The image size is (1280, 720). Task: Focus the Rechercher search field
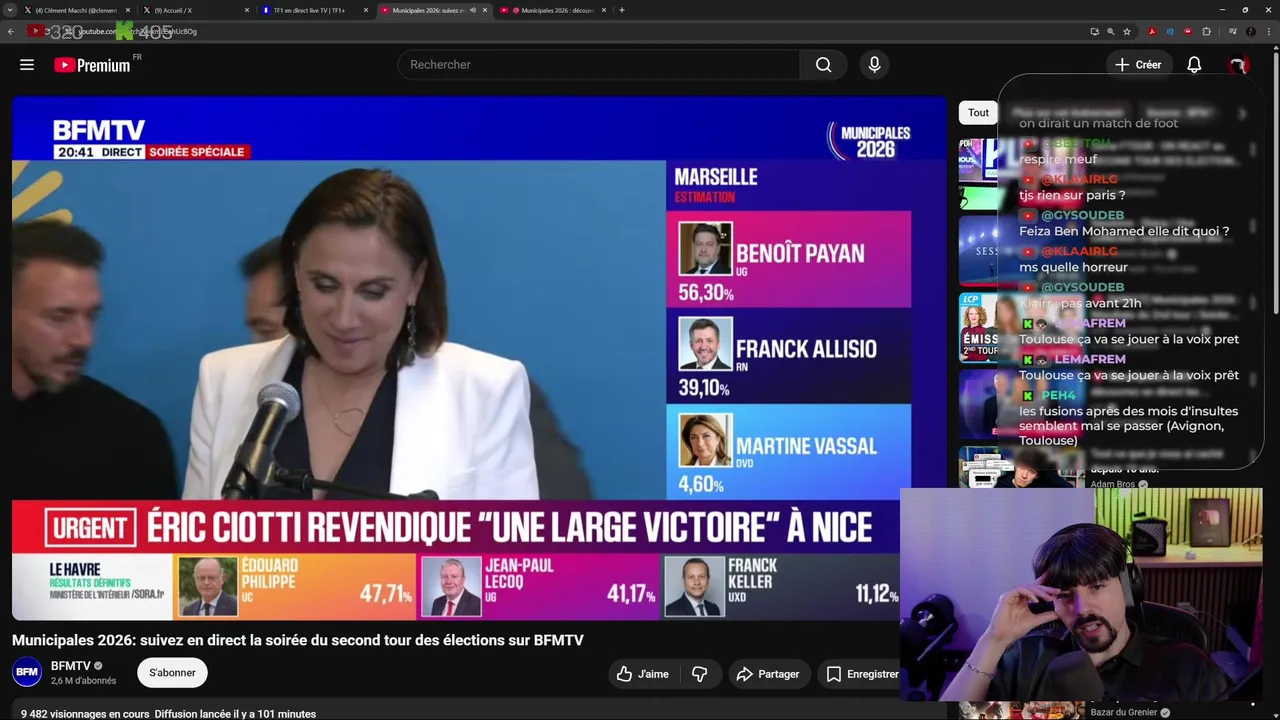tap(598, 65)
